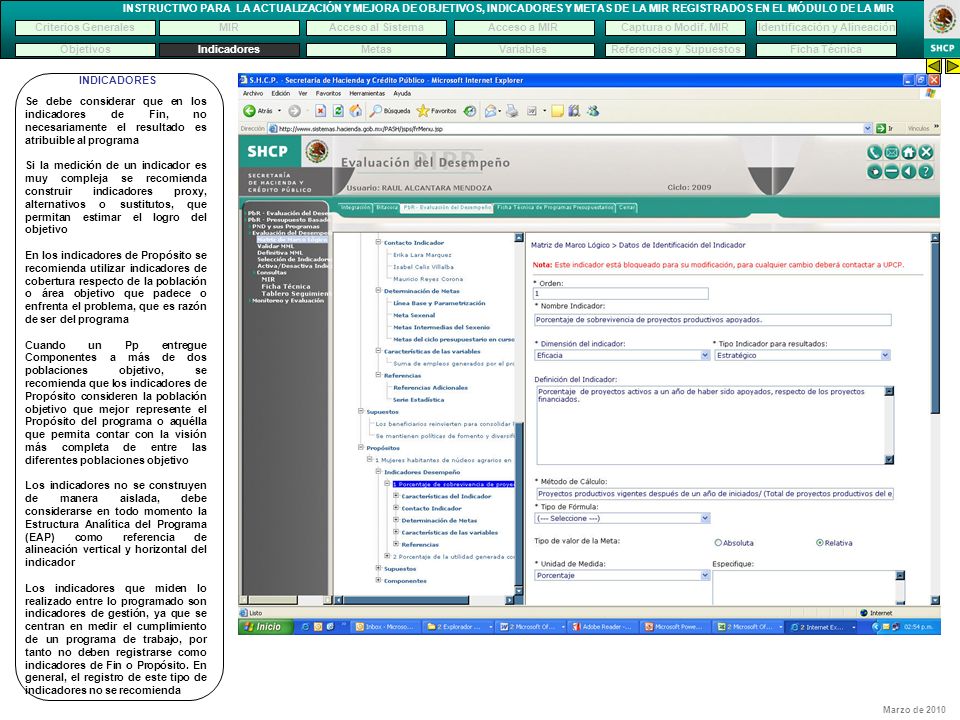Image resolution: width=960 pixels, height=720 pixels.
Task: Collapse the Indicadores Desempeño tree node
Action: point(378,472)
